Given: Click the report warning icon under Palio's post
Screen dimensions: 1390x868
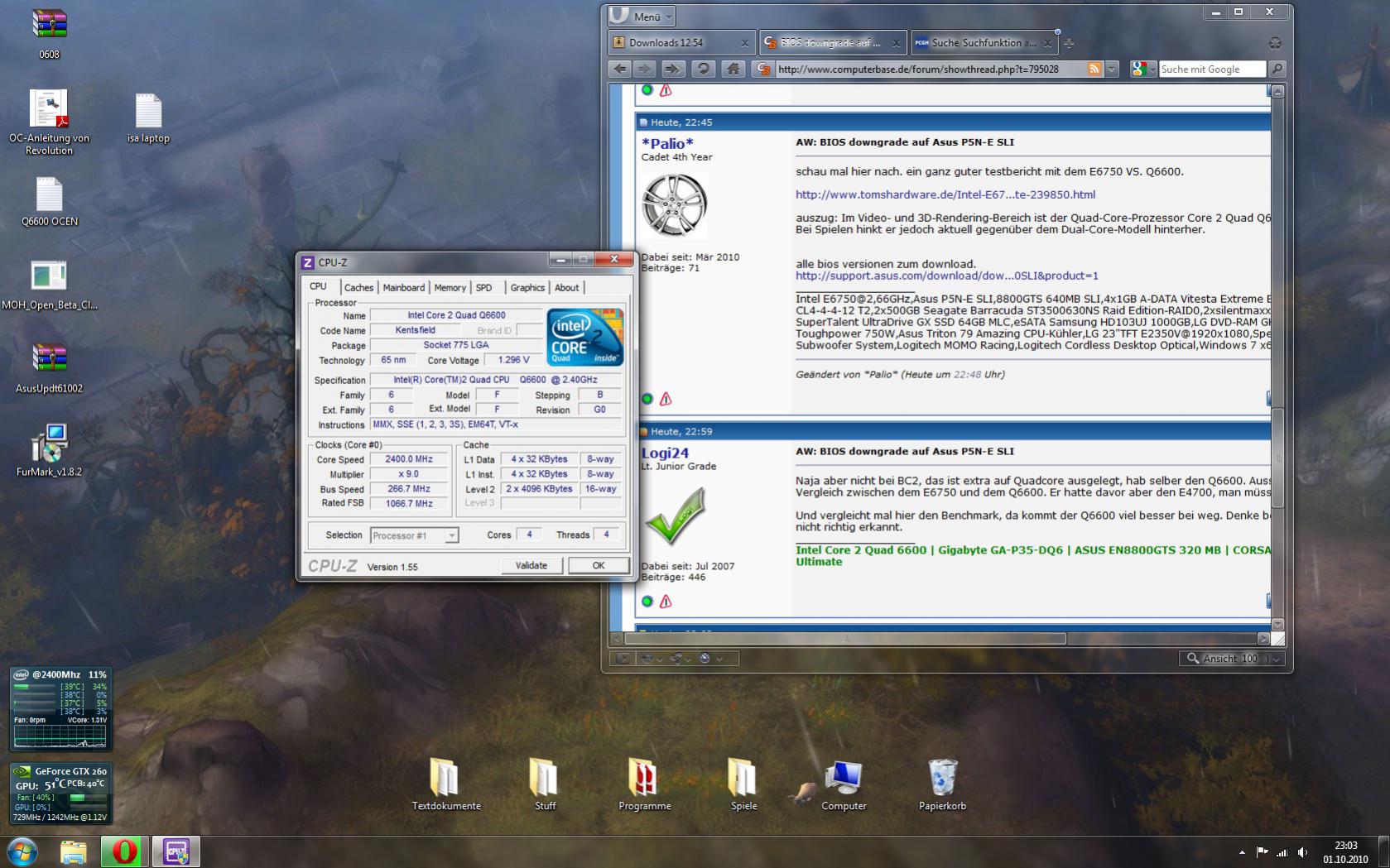Looking at the screenshot, I should [x=666, y=399].
